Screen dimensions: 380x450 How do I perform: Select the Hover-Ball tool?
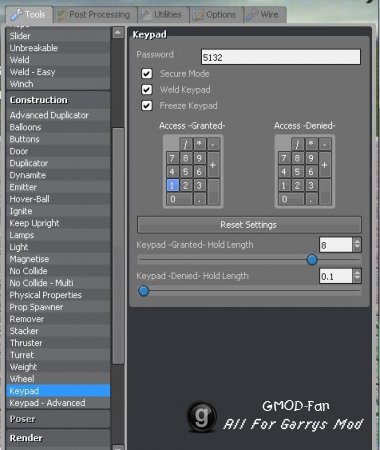58,199
